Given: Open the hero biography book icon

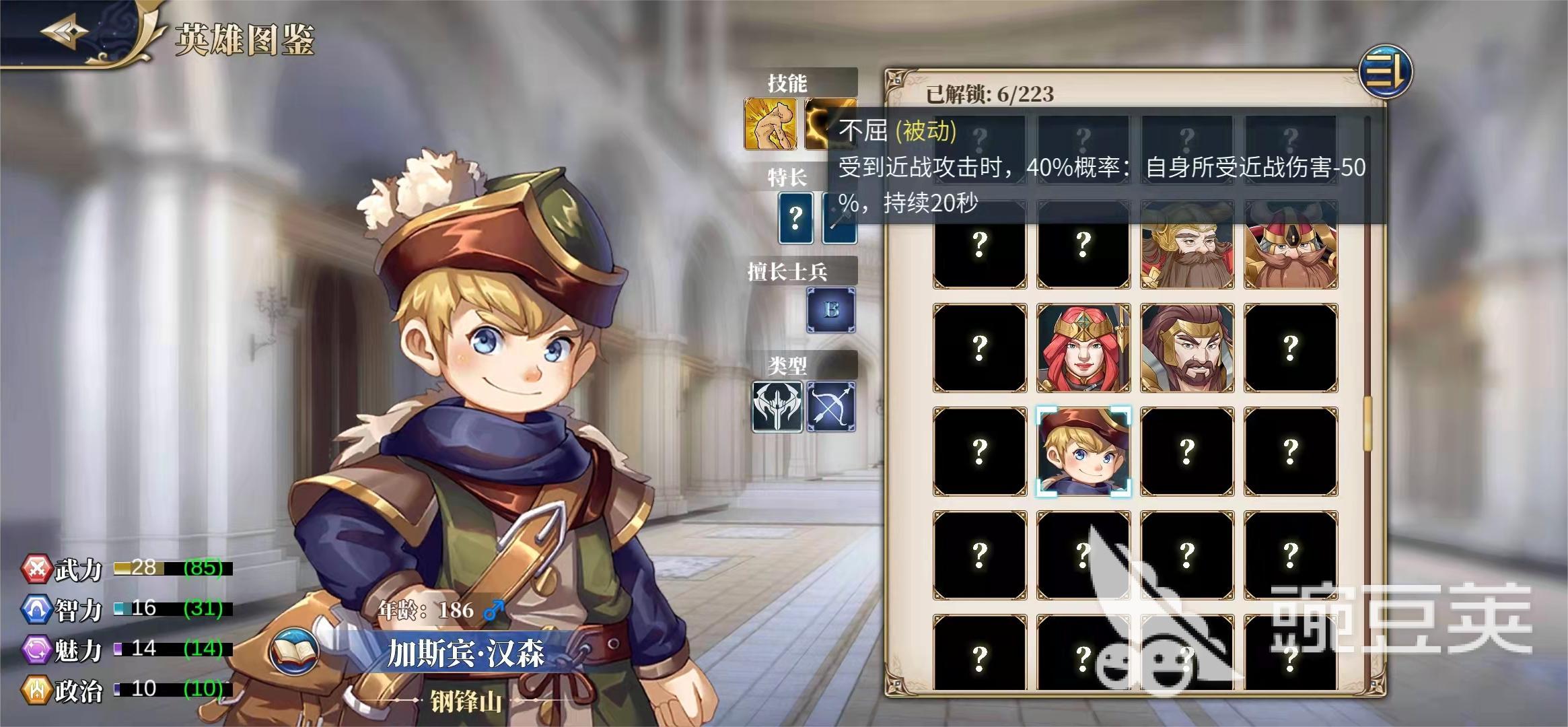Looking at the screenshot, I should pyautogui.click(x=295, y=652).
